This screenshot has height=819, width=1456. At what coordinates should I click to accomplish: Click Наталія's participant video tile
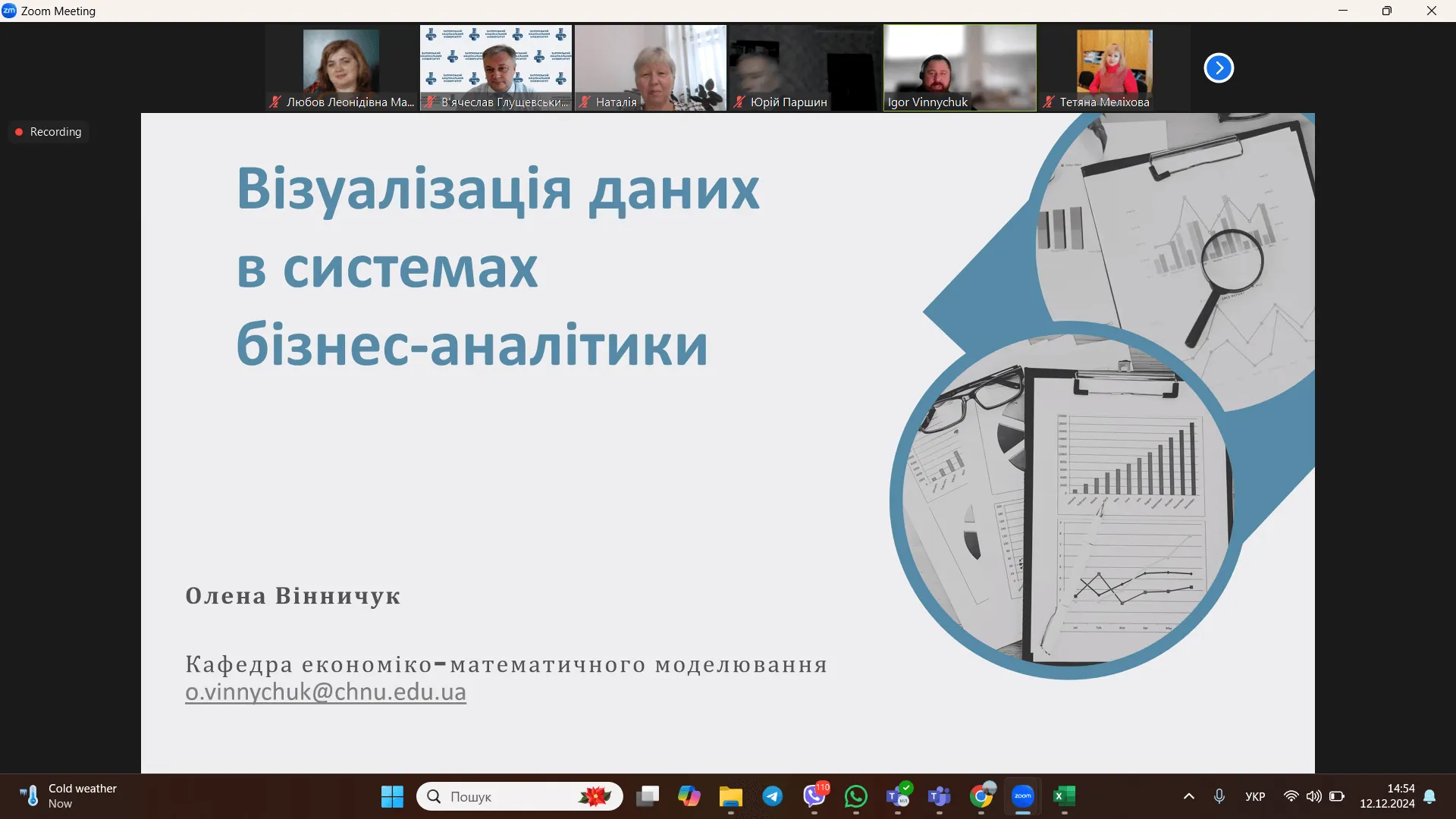pyautogui.click(x=650, y=68)
